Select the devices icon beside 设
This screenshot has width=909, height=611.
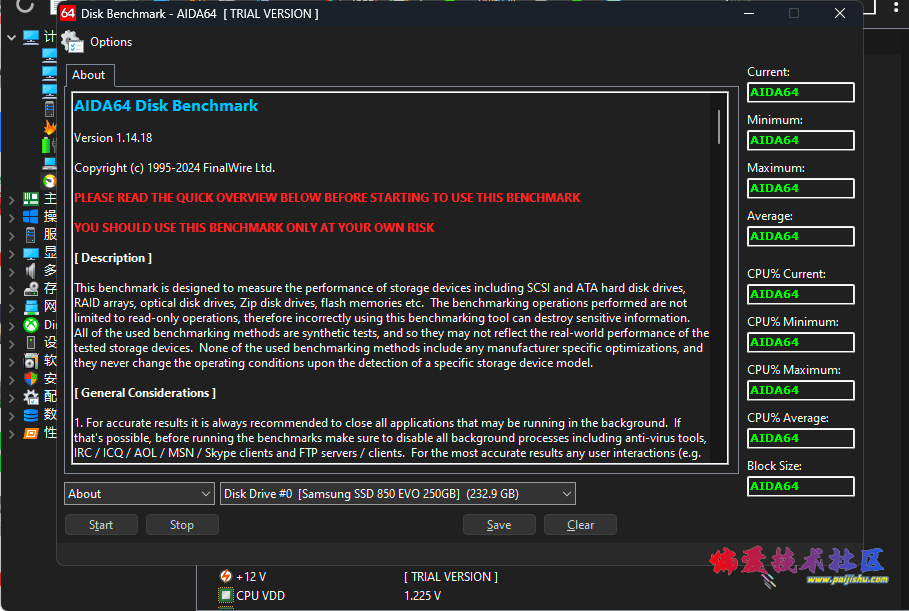(31, 343)
